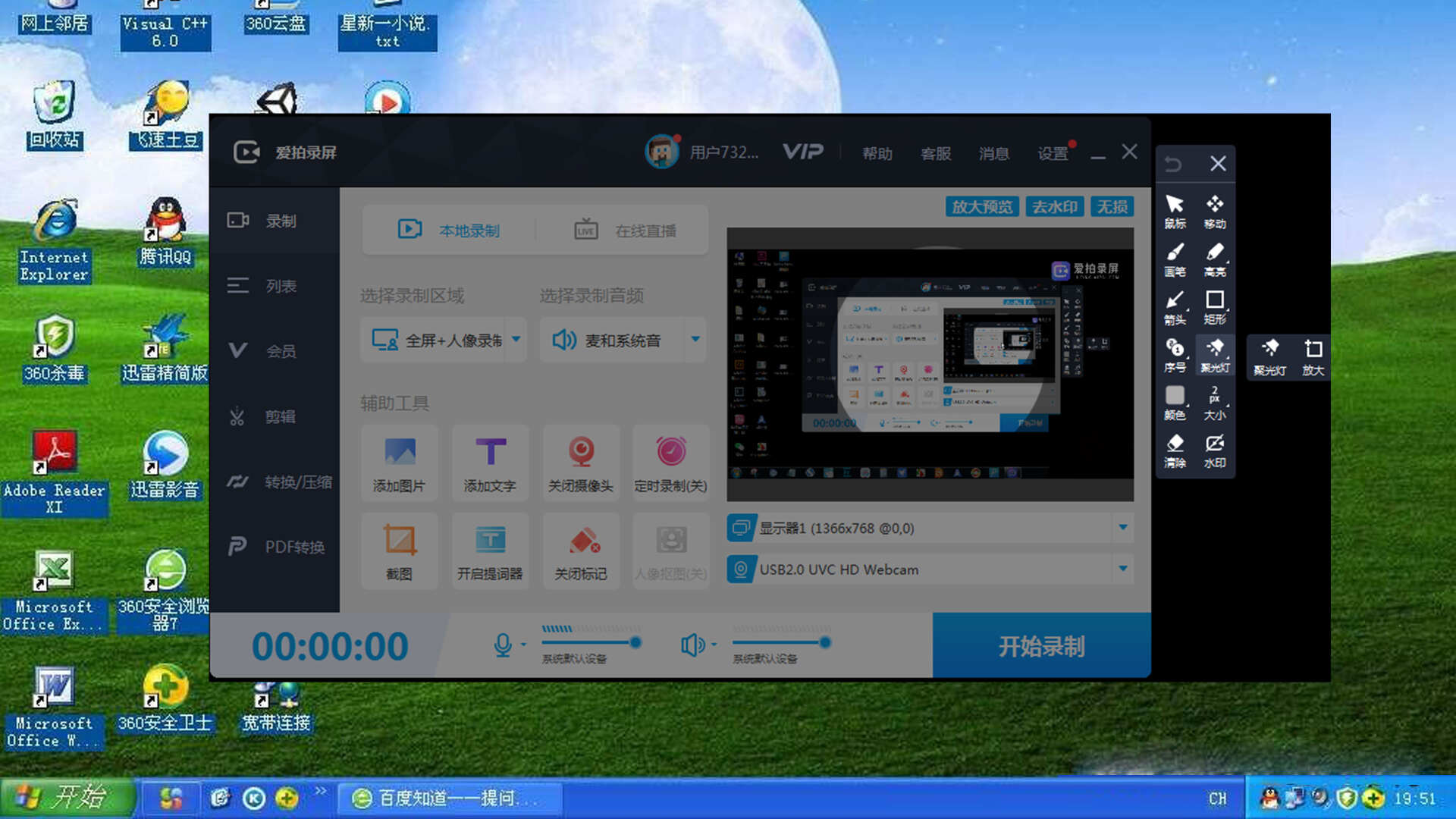1456x819 pixels.
Task: Undo last annotation in the toolbar
Action: pyautogui.click(x=1173, y=164)
